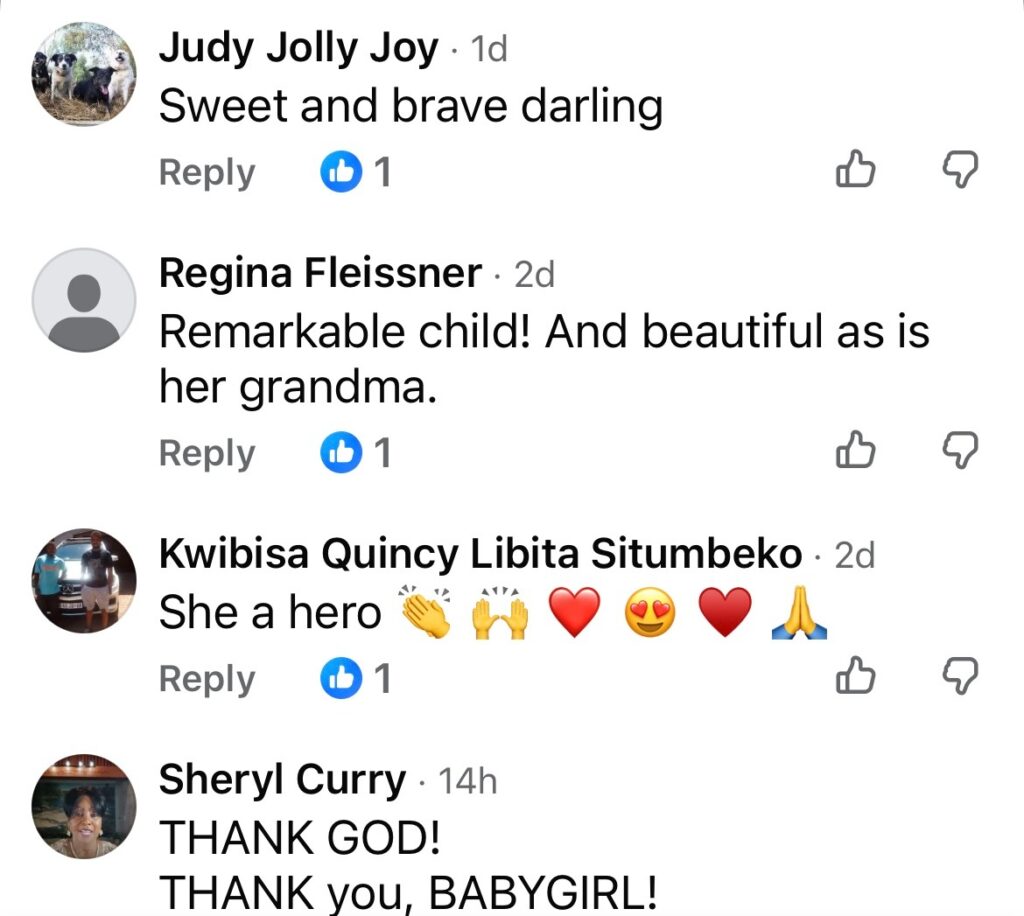Open Sheryl Curry's avatar photo
The height and width of the screenshot is (916, 1024).
click(84, 806)
